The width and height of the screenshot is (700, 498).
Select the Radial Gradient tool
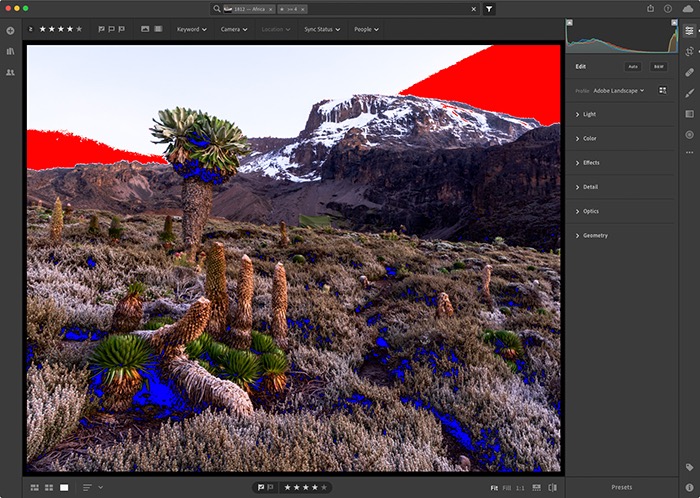point(689,134)
